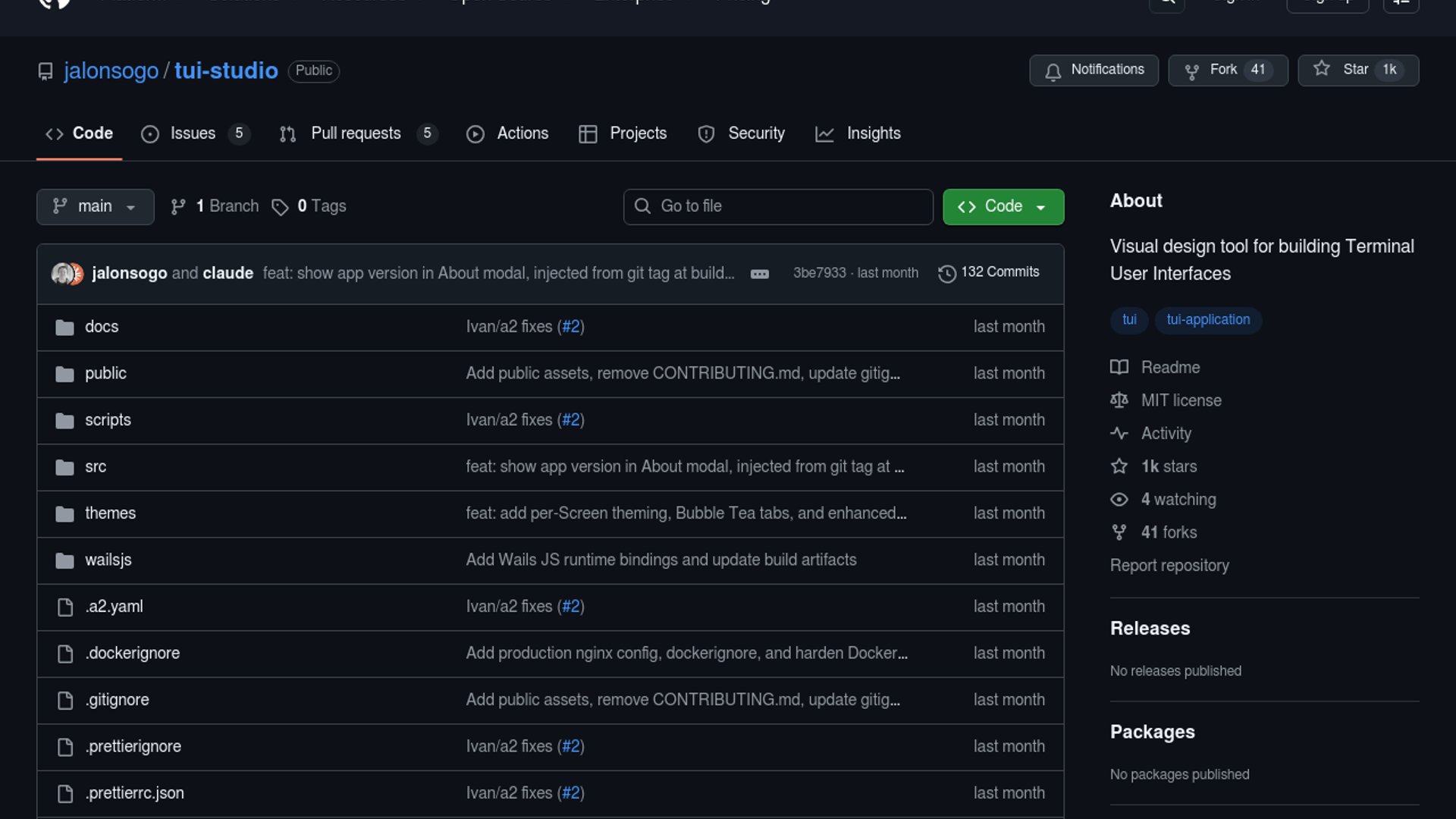Click the tui-application topic tag
This screenshot has height=819, width=1456.
point(1207,320)
